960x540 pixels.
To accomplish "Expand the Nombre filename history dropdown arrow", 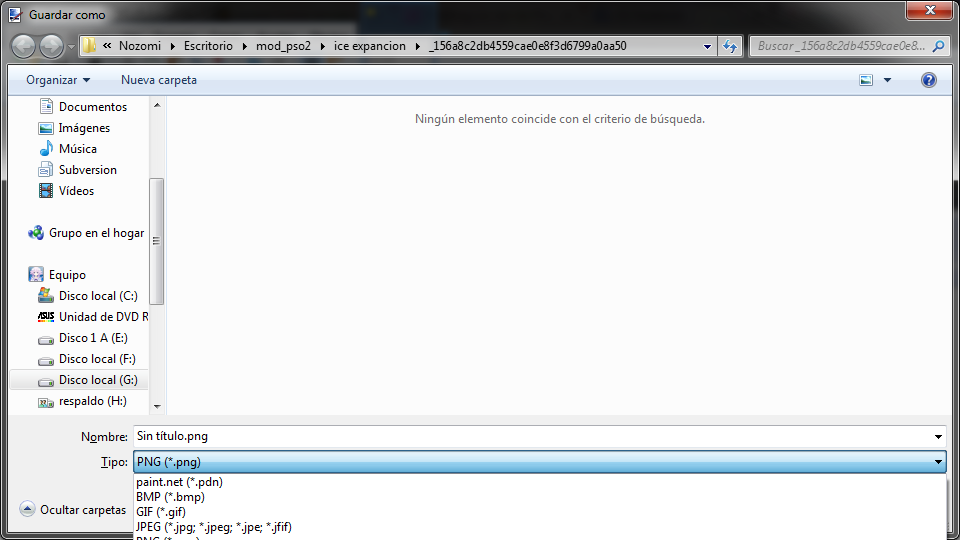I will (937, 436).
